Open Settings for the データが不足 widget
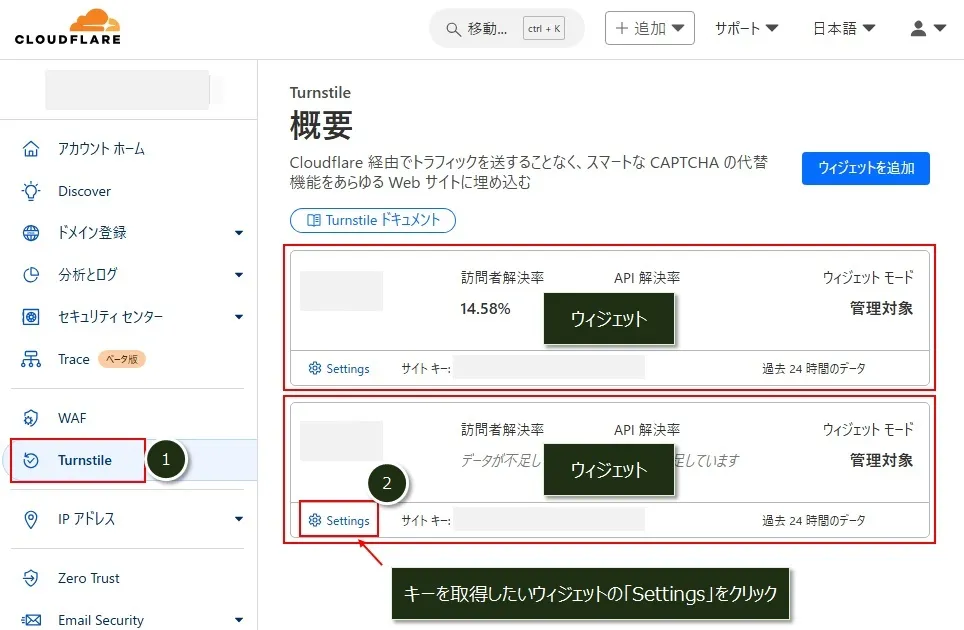 coord(339,521)
